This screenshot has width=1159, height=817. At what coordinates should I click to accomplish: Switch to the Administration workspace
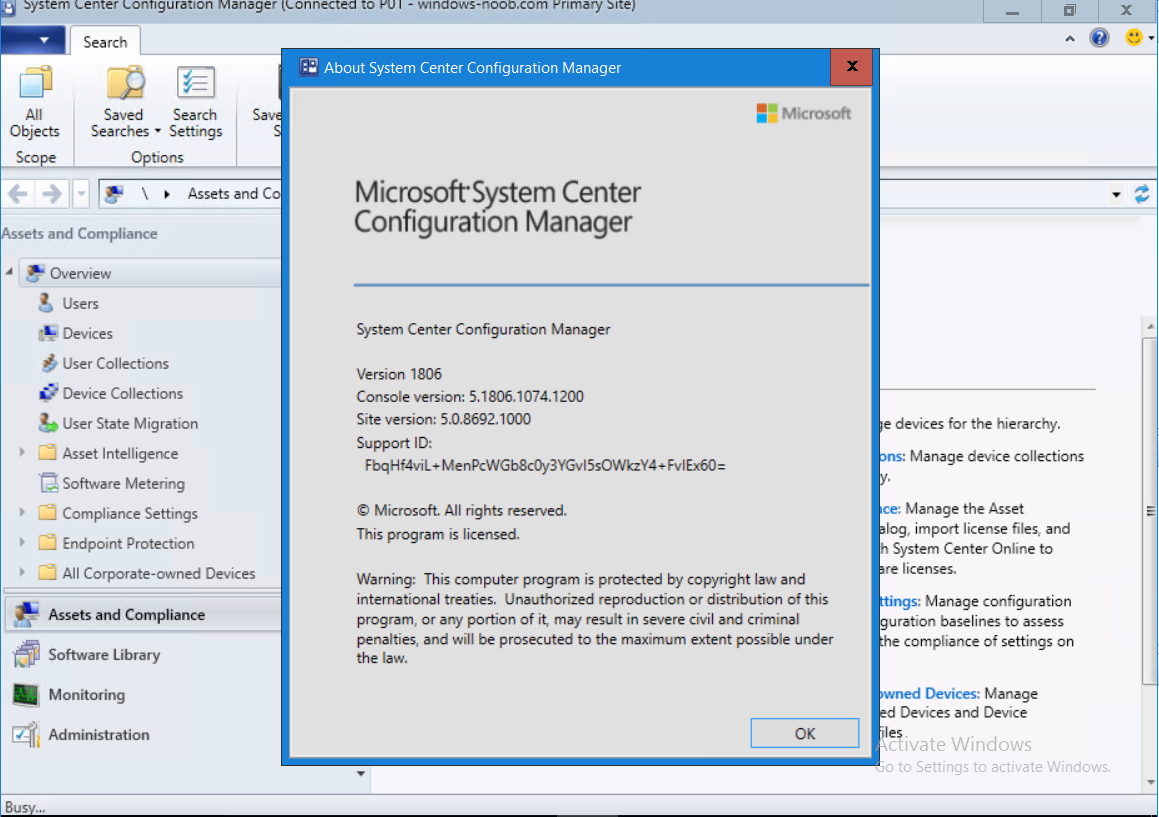coord(143,734)
